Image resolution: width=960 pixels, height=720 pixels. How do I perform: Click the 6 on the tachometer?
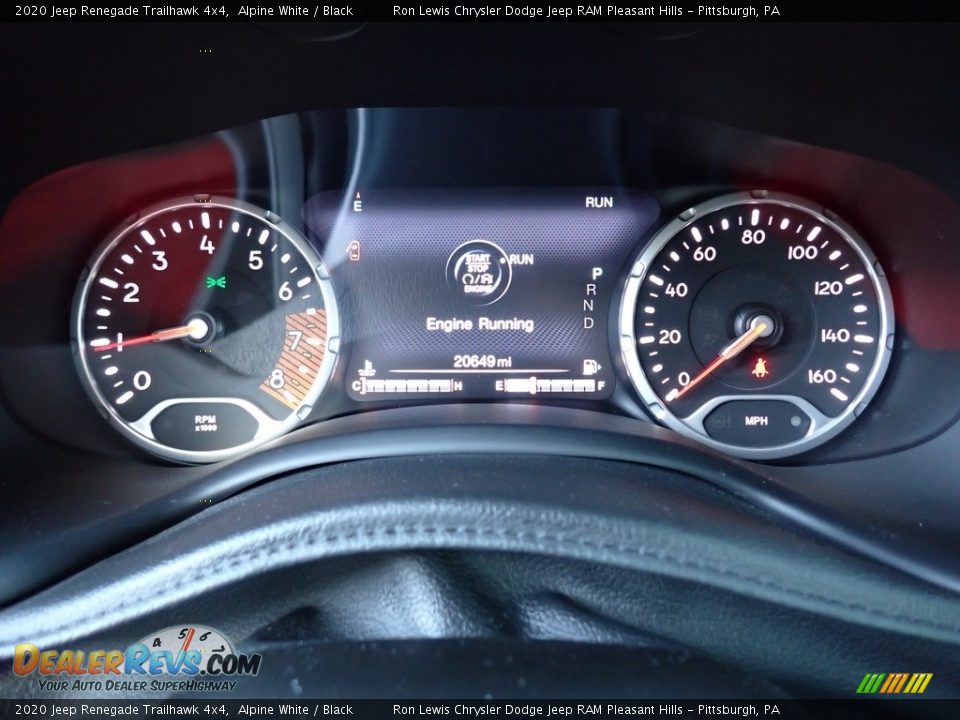[x=285, y=291]
